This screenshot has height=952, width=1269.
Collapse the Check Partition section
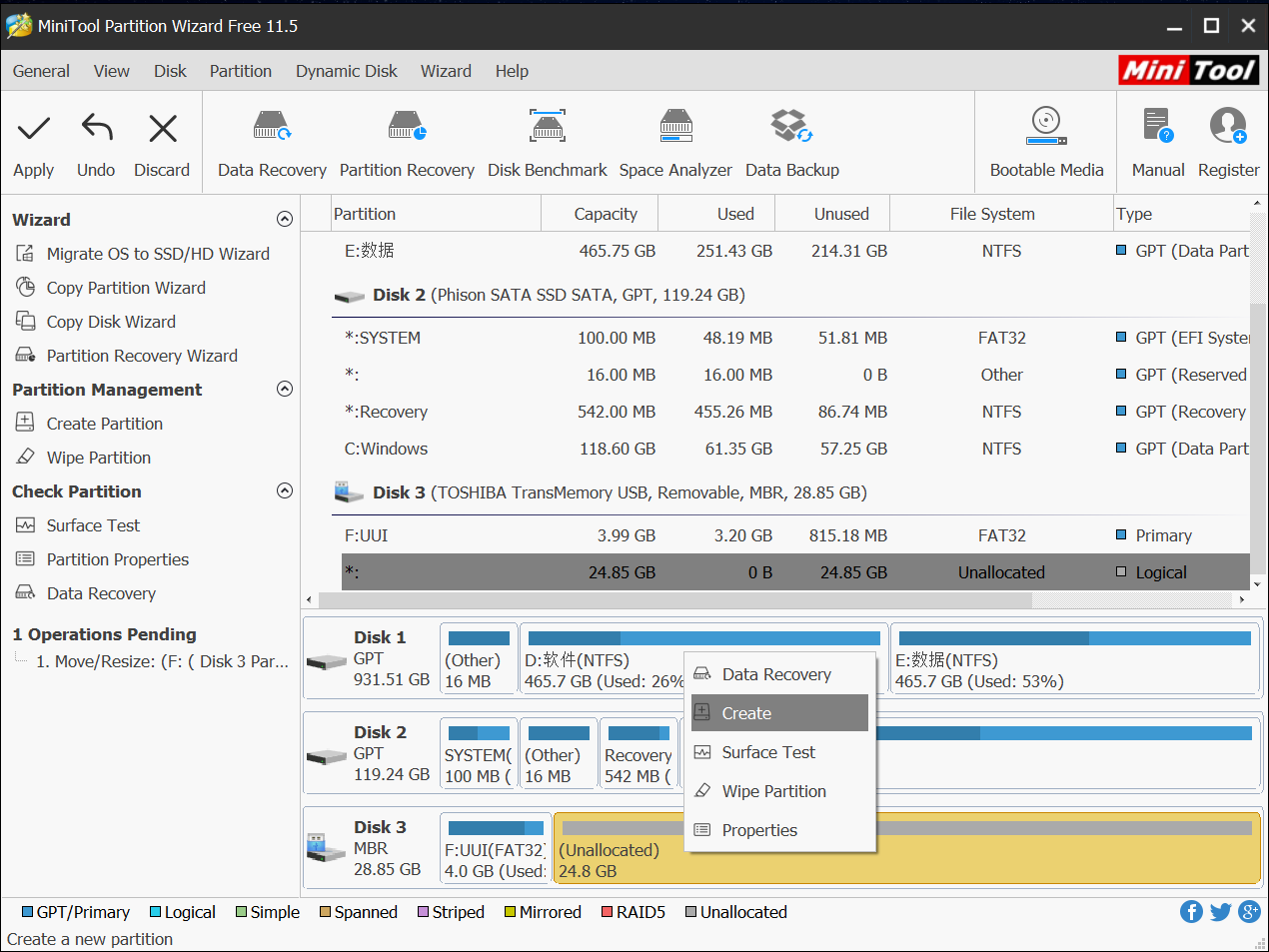(285, 491)
